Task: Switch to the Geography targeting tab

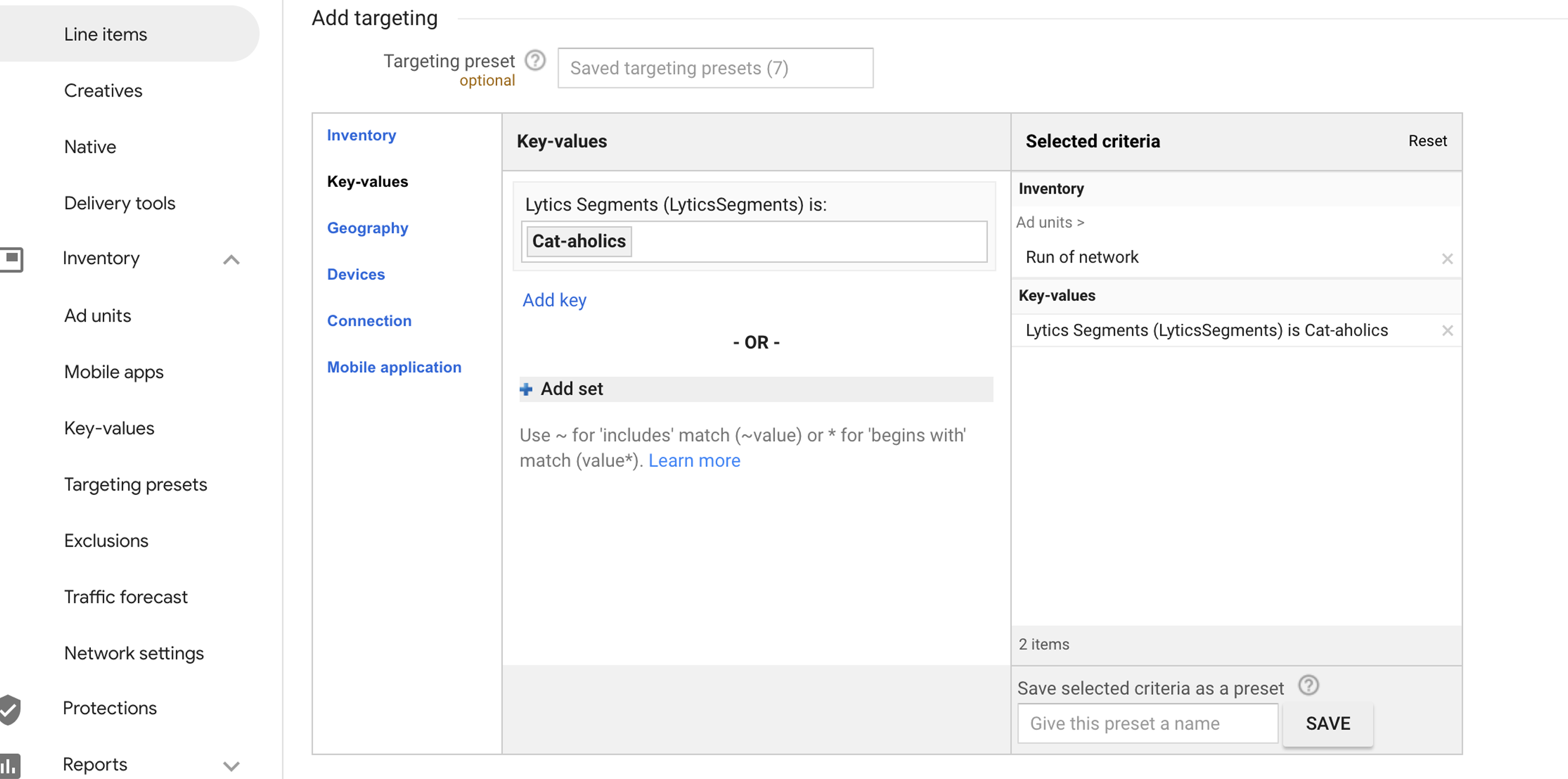Action: tap(367, 228)
